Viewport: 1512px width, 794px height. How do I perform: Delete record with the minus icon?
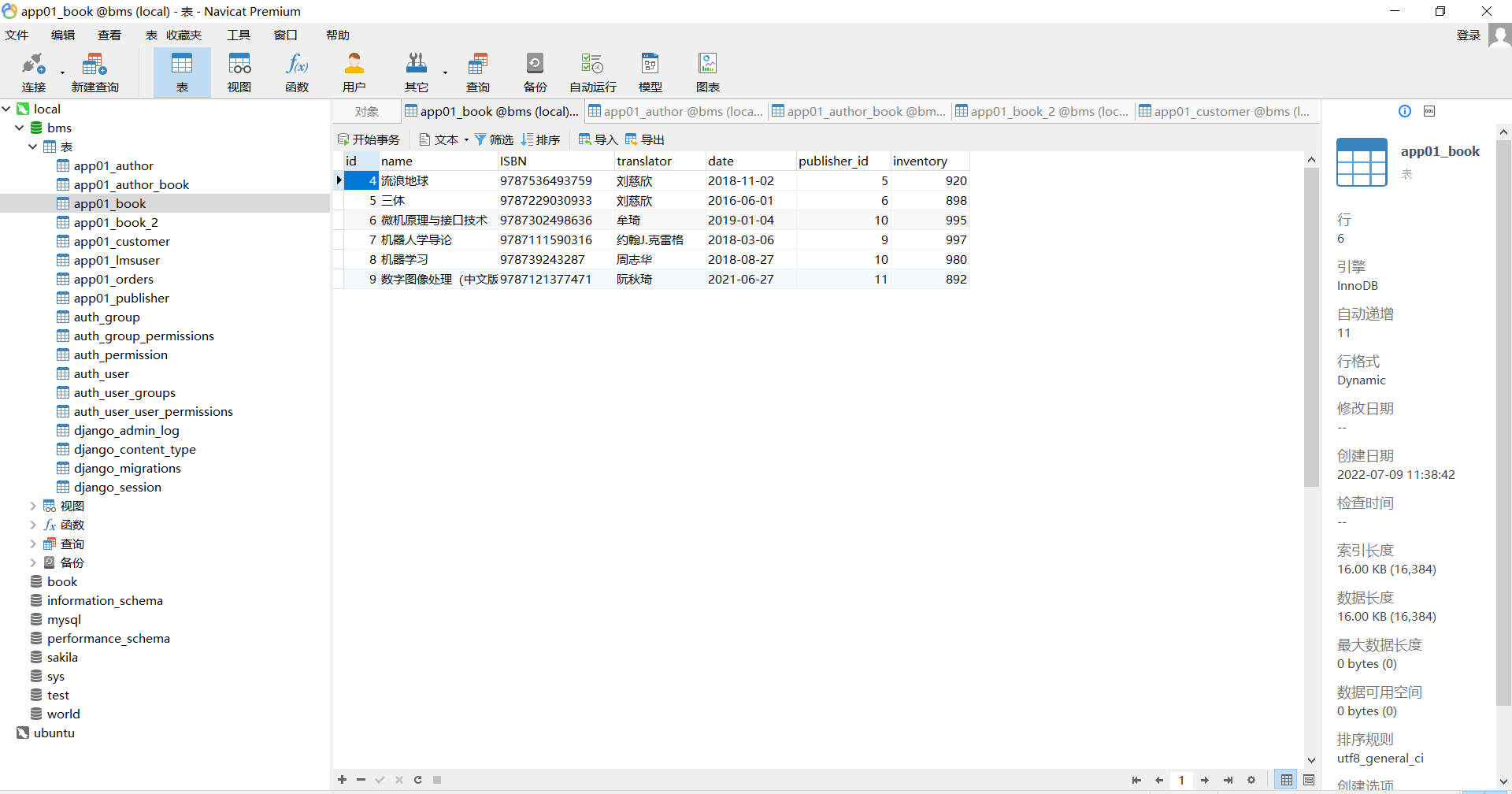pyautogui.click(x=361, y=780)
